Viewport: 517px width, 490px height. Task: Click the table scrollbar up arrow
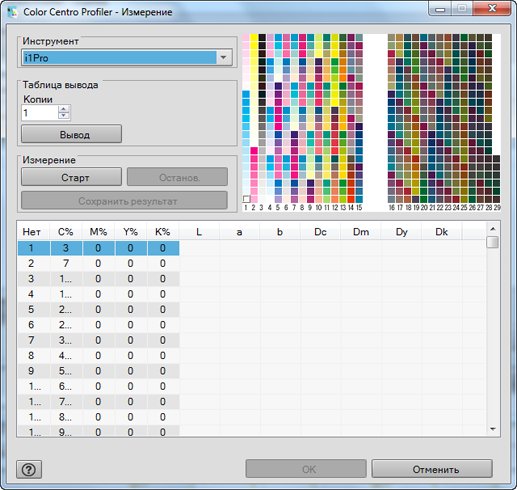click(x=493, y=229)
